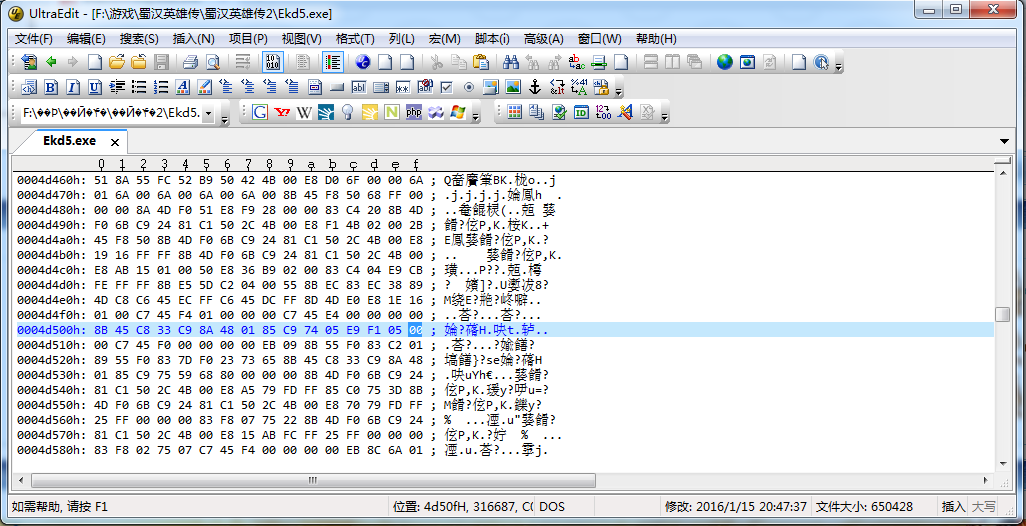Open print preview with the magnifier page icon
Screen dimensions: 1026x526
pos(213,62)
